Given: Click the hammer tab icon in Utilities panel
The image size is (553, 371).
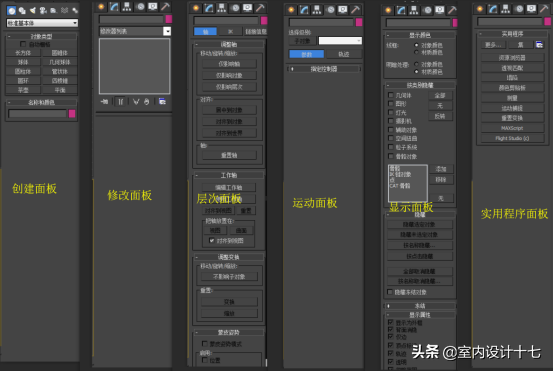Looking at the screenshot, I should coord(544,8).
